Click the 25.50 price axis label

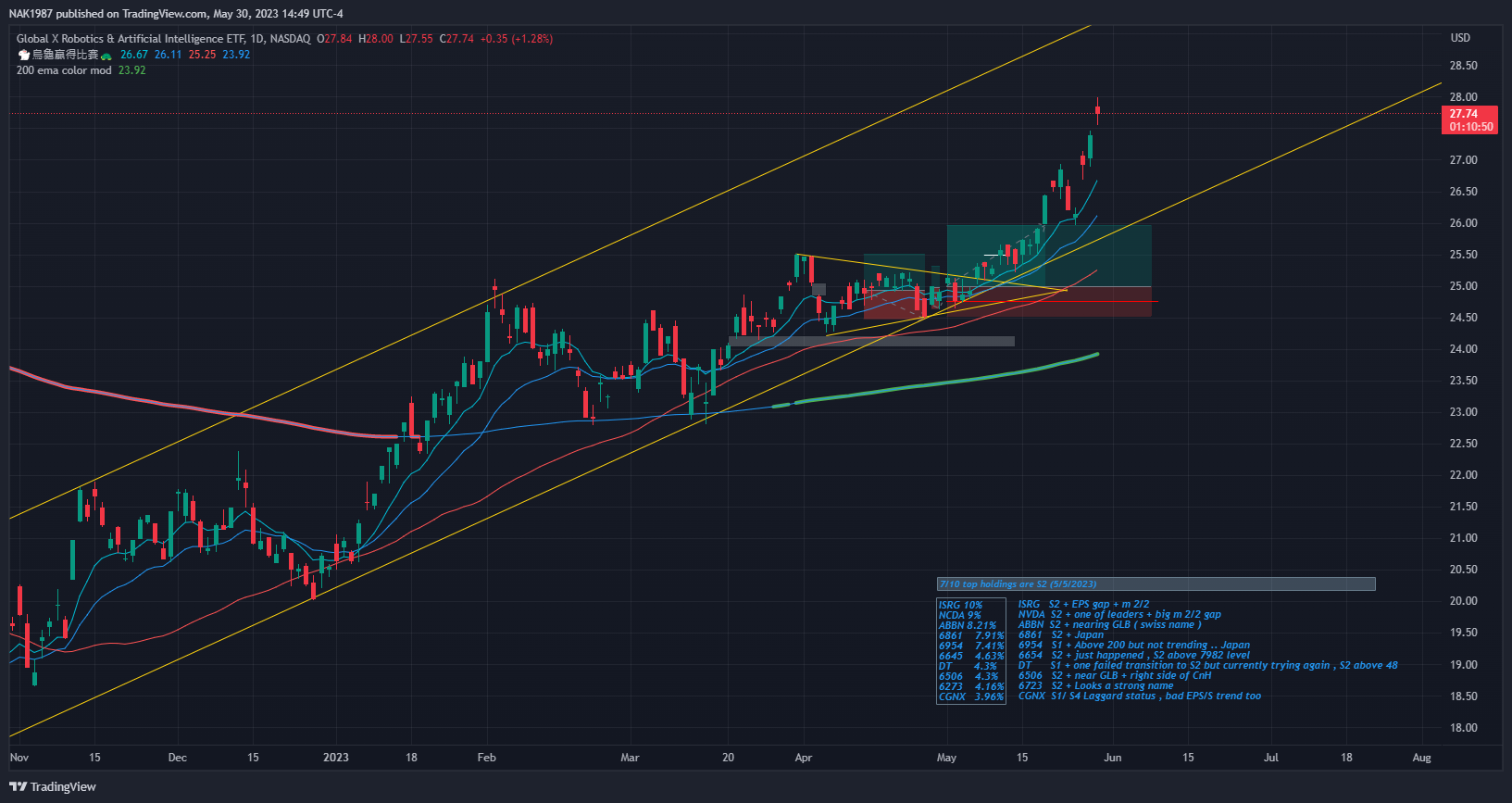(1463, 255)
